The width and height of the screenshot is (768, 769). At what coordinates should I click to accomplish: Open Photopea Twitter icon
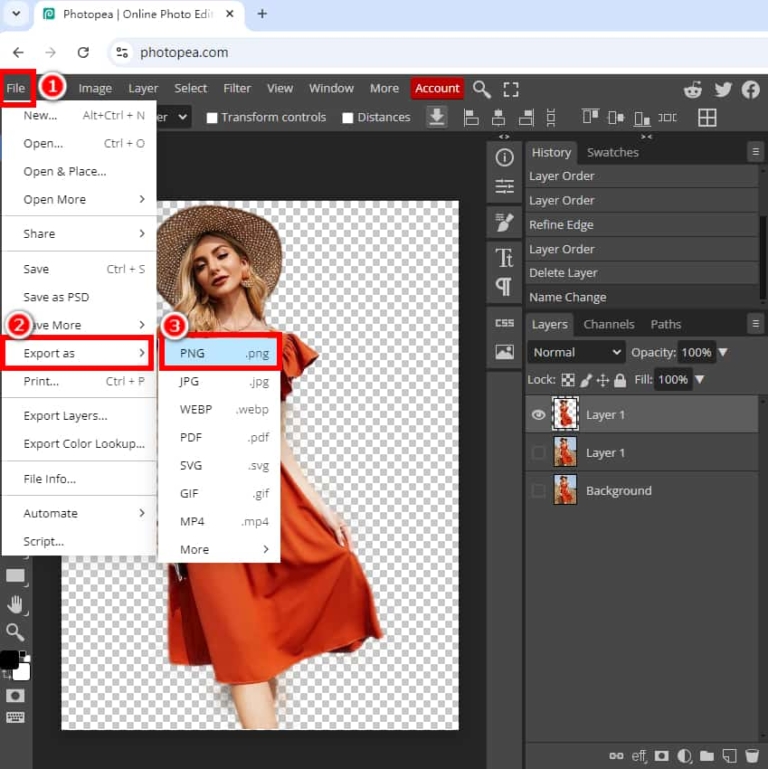tap(723, 90)
